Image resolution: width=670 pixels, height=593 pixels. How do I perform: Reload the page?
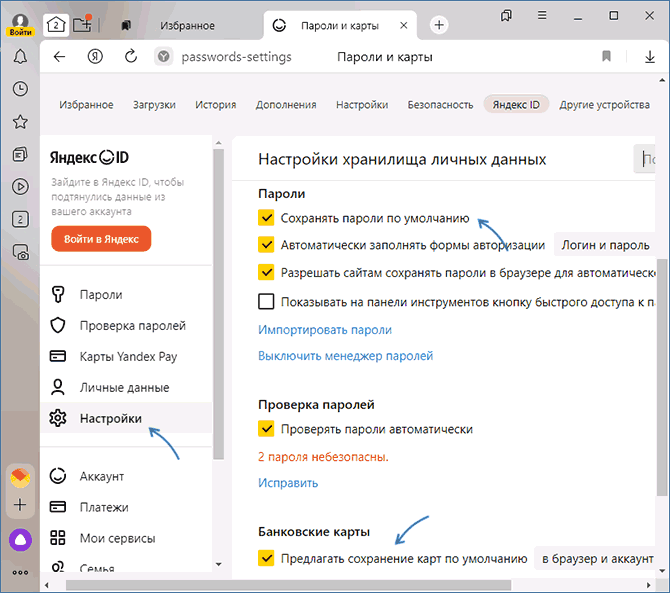pos(131,56)
